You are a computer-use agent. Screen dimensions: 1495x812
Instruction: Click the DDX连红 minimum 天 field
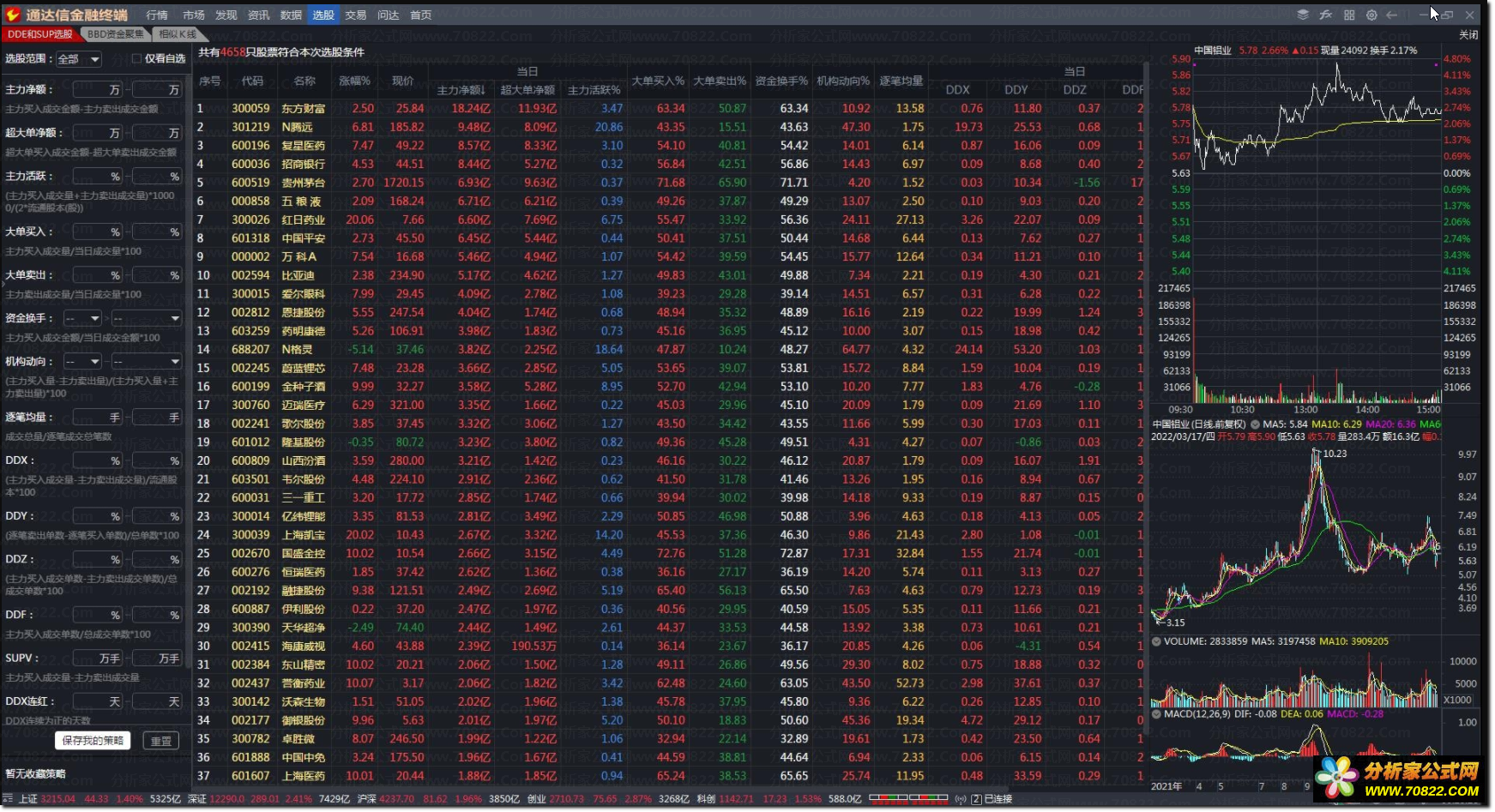click(98, 701)
